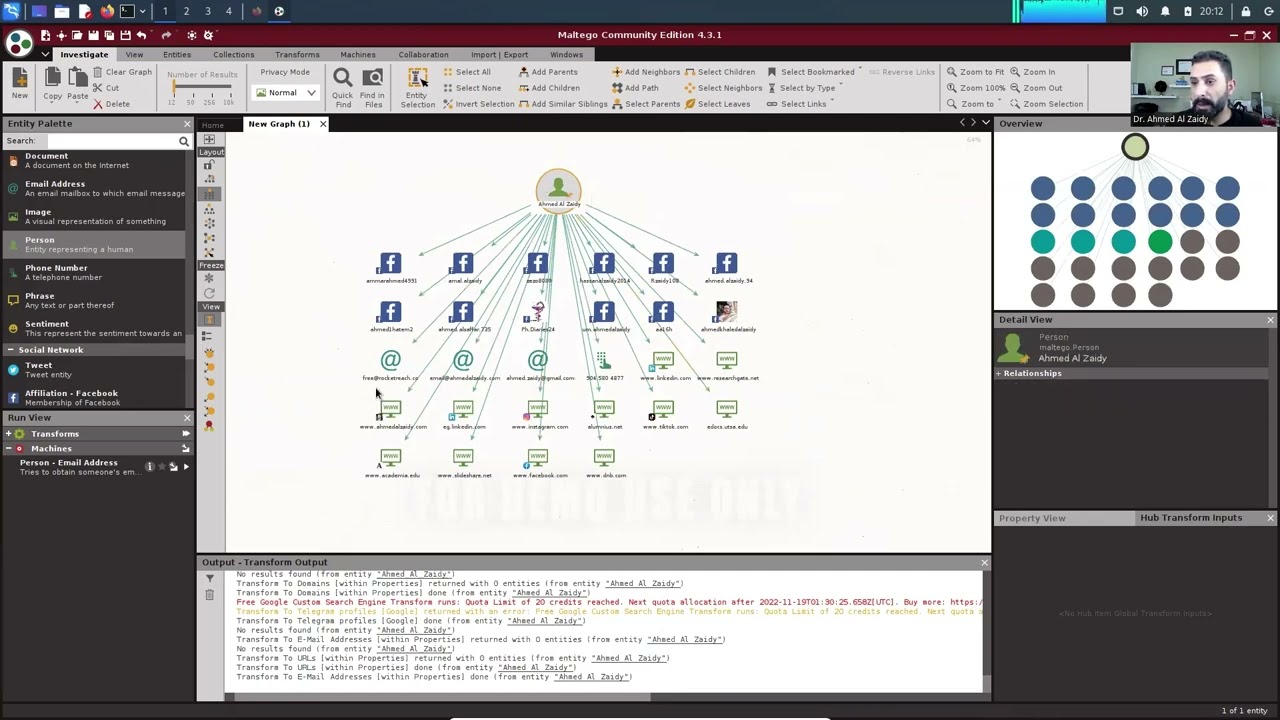Expand Transforms in Run View
1280x720 pixels.
pos(8,434)
